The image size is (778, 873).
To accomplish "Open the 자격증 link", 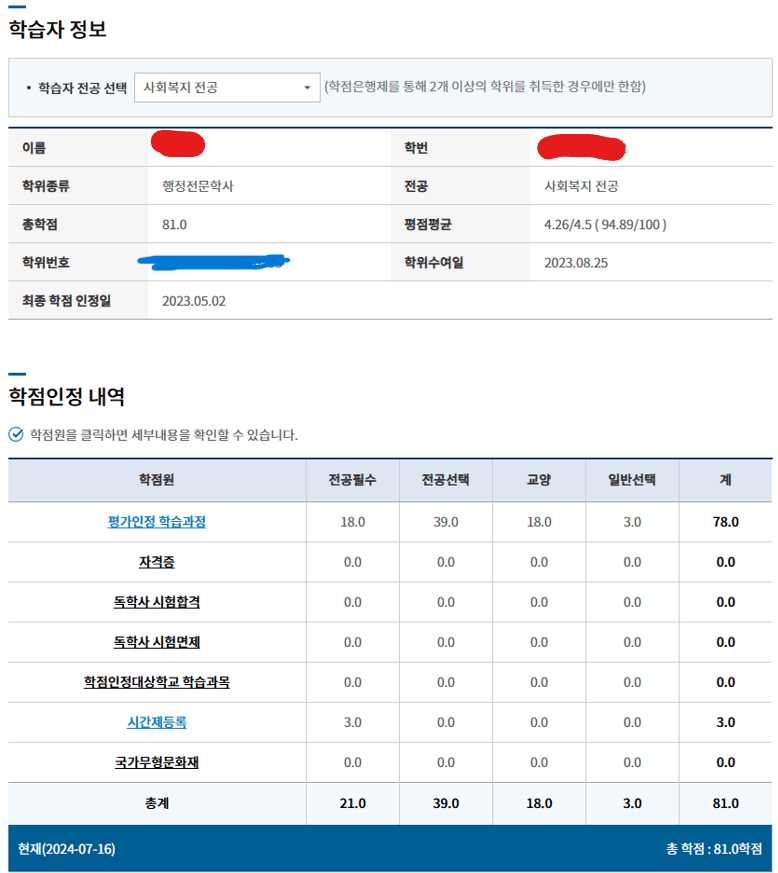I will coord(156,562).
